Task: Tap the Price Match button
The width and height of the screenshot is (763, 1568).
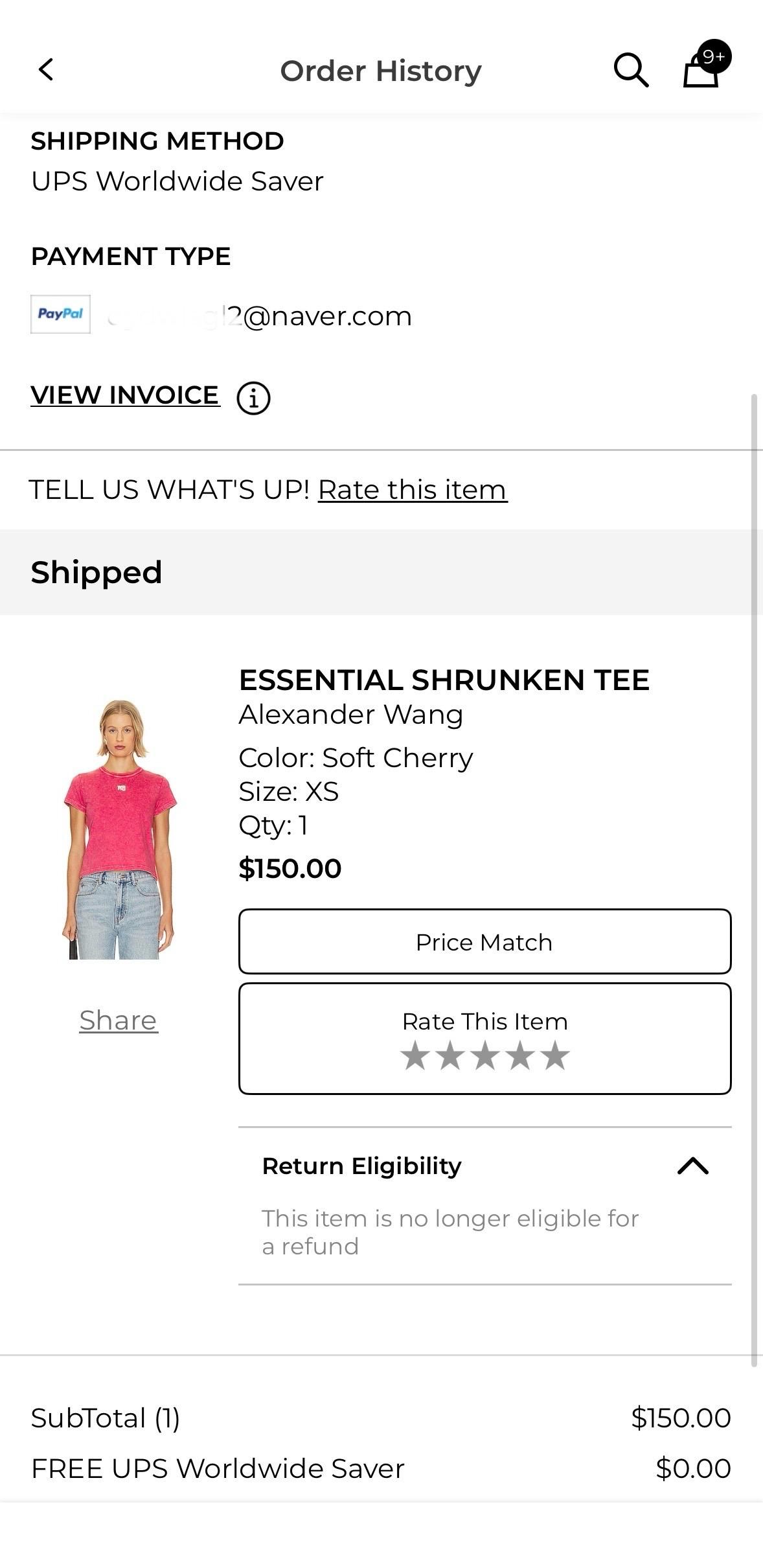Action: coord(485,941)
